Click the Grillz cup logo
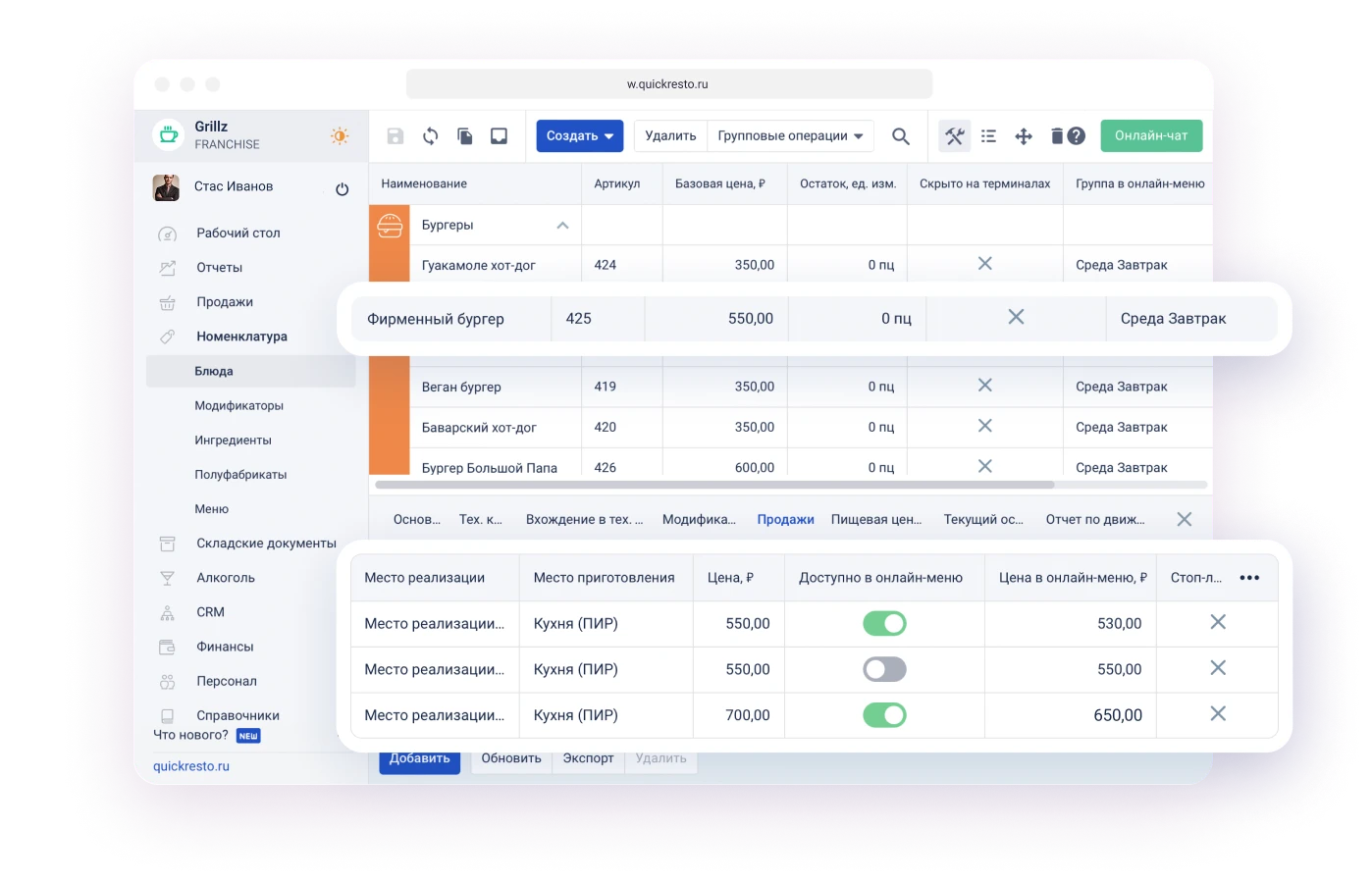The image size is (1372, 883). [169, 134]
